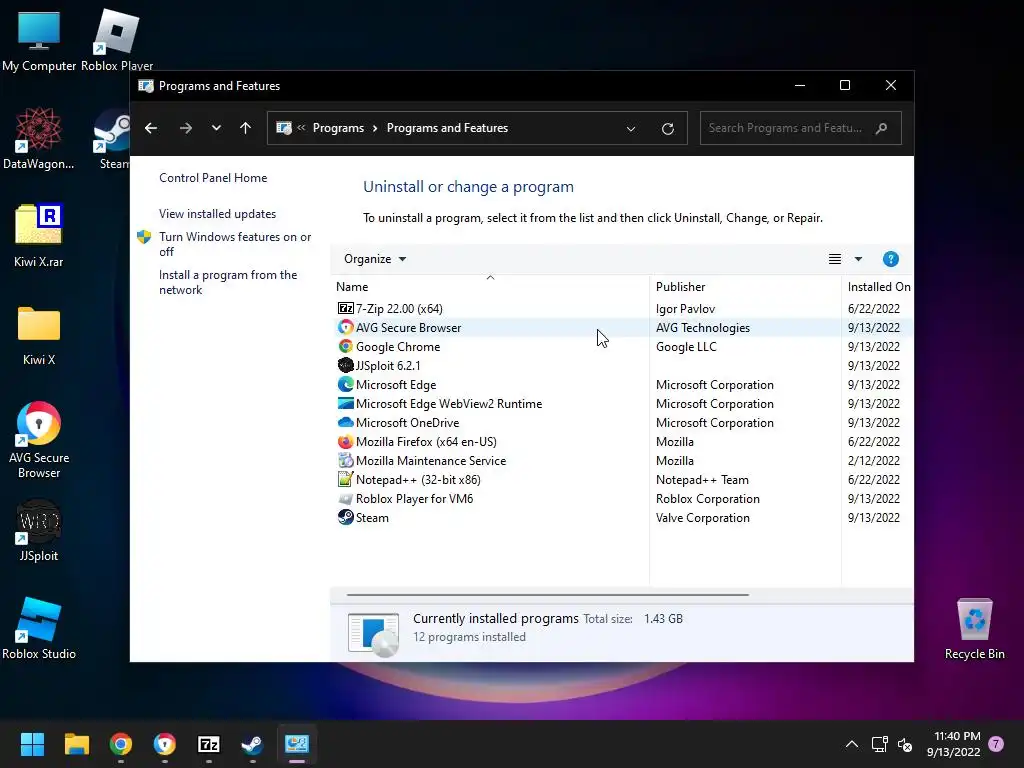1024x768 pixels.
Task: Open the taskbar clock showing 11:40 PM
Action: click(953, 744)
